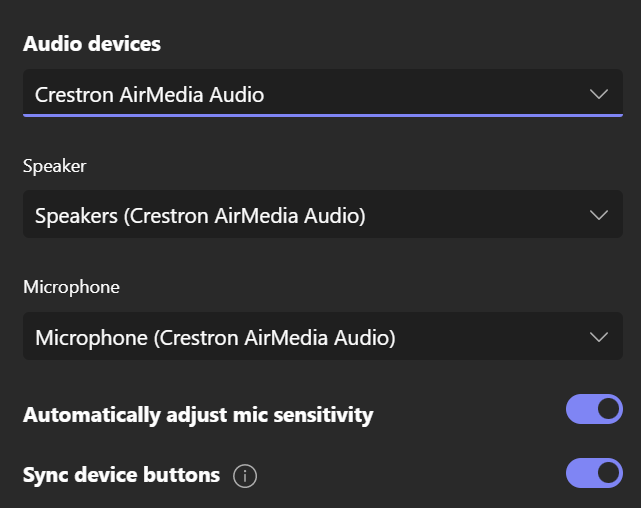This screenshot has width=641, height=508.
Task: Turn off the Sync device buttons switch
Action: [594, 473]
